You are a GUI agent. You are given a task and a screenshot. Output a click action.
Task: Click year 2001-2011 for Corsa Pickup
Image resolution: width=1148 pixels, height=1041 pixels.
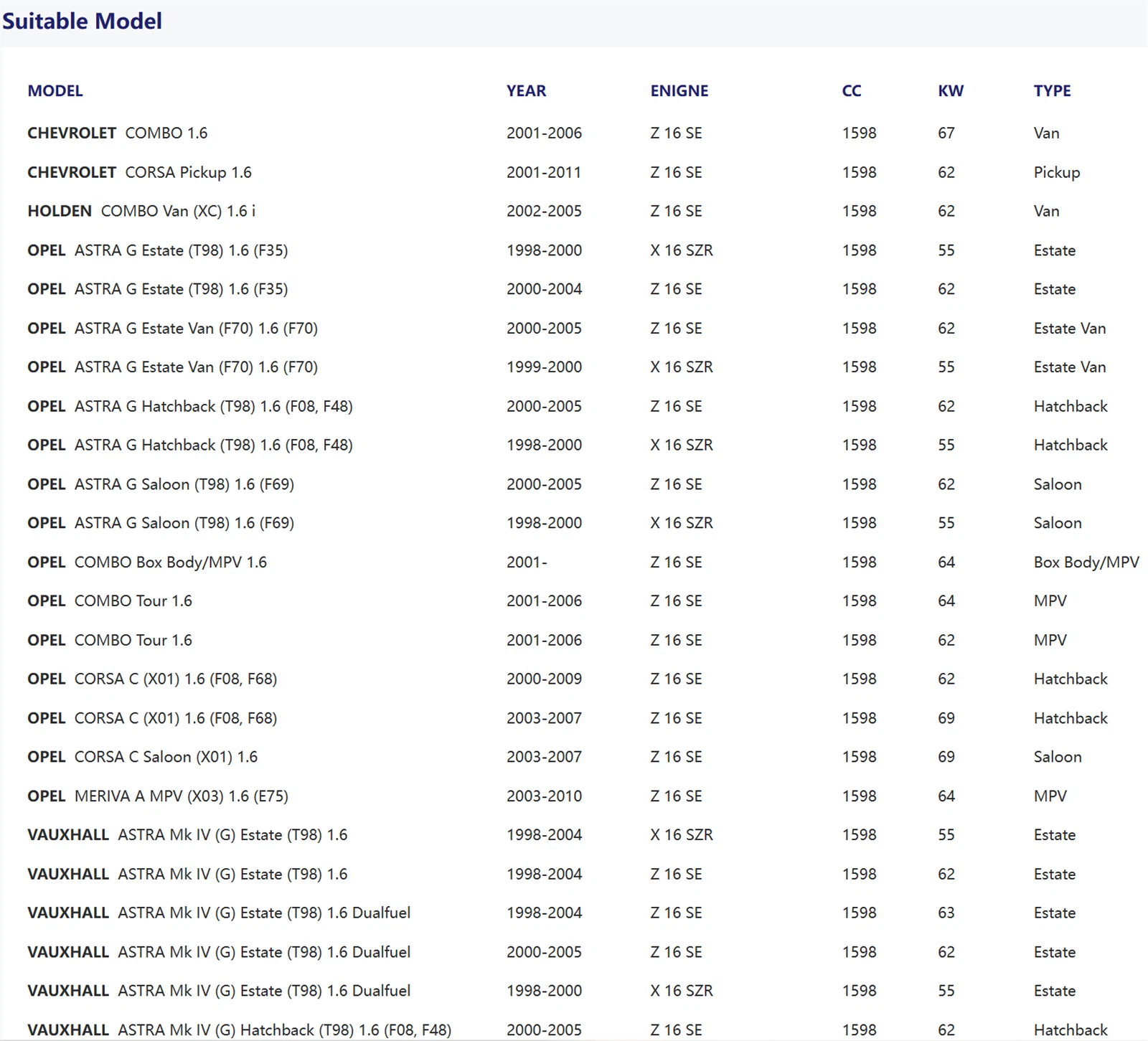point(544,173)
